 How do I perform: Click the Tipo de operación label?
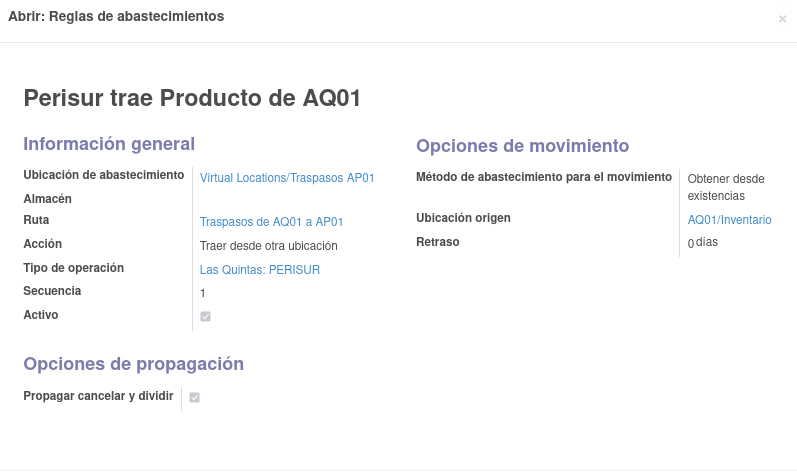coord(74,268)
